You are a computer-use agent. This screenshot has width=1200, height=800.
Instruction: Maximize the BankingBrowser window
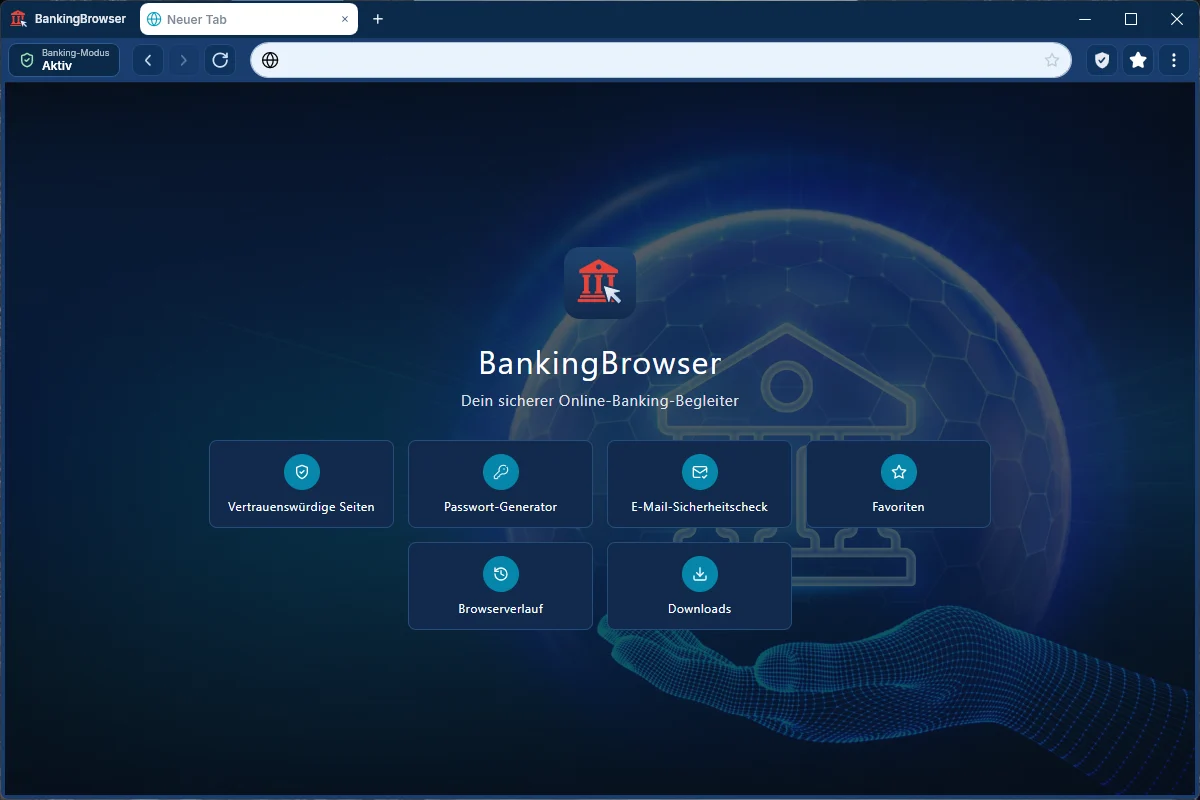click(x=1131, y=19)
